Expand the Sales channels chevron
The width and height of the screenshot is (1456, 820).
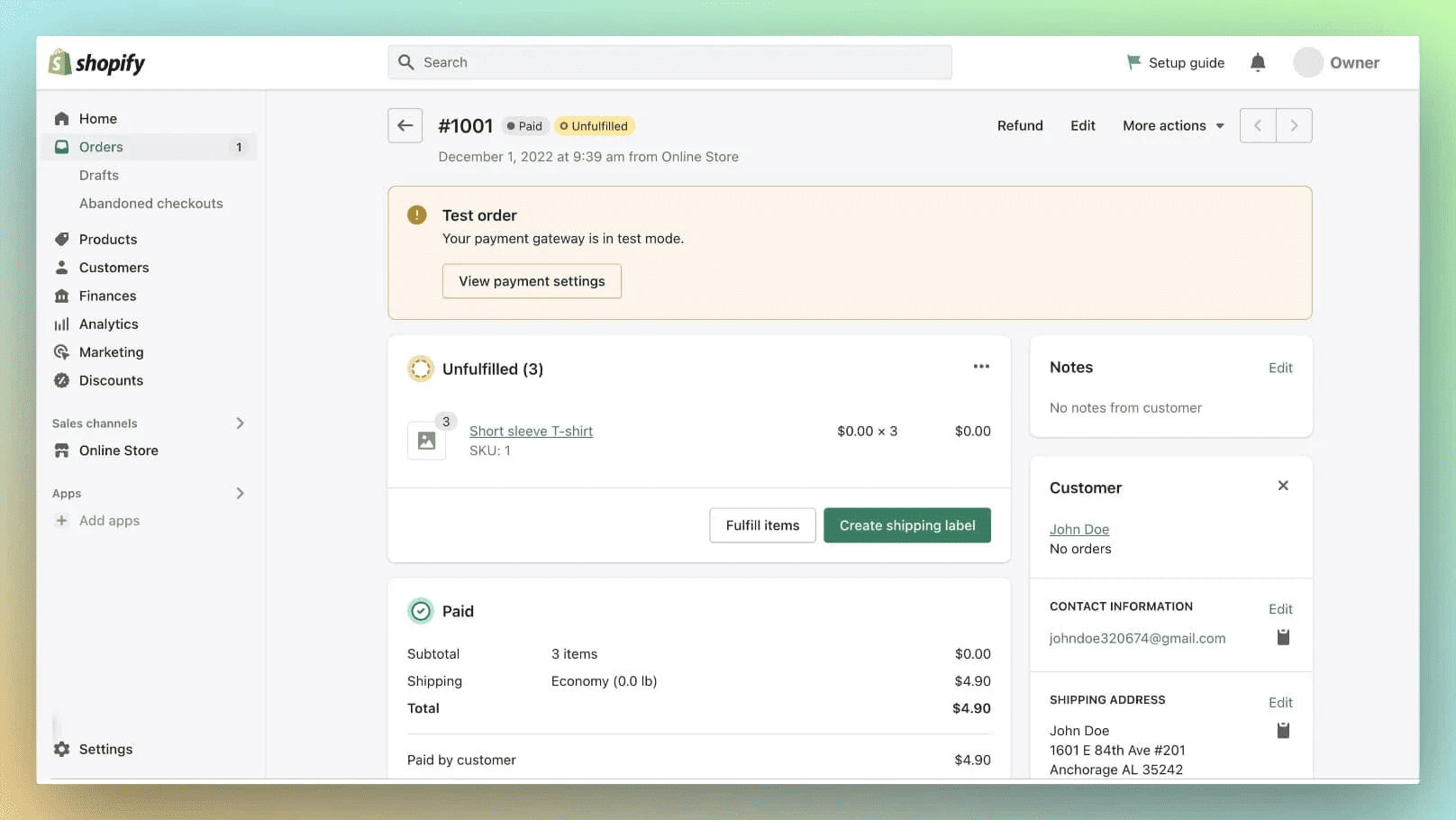[240, 423]
